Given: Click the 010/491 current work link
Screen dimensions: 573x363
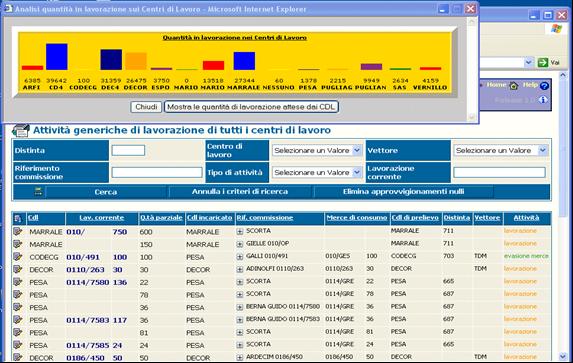Looking at the screenshot, I should click(83, 257).
